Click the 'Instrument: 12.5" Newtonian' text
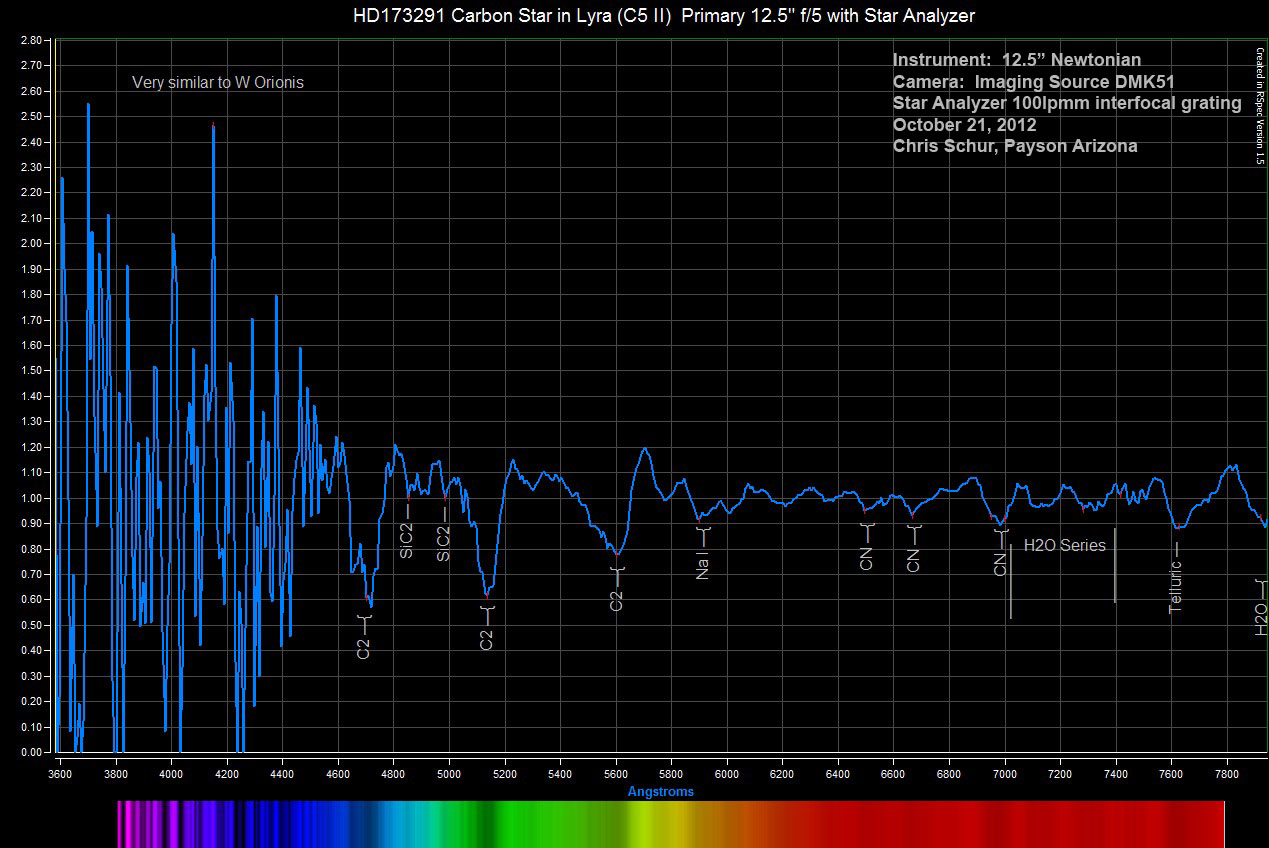1269x848 pixels. pos(1016,61)
